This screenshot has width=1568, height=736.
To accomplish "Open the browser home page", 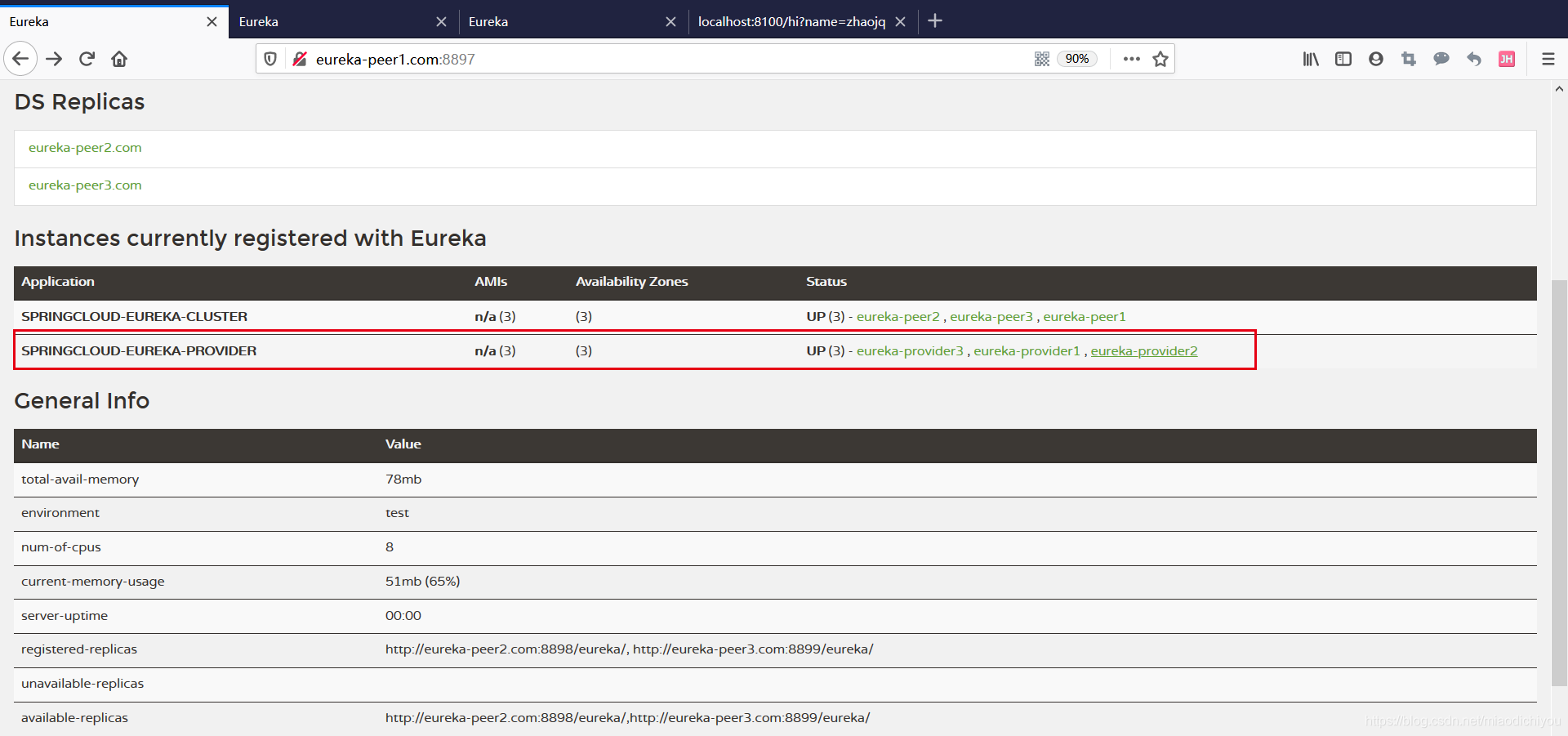I will [x=119, y=59].
